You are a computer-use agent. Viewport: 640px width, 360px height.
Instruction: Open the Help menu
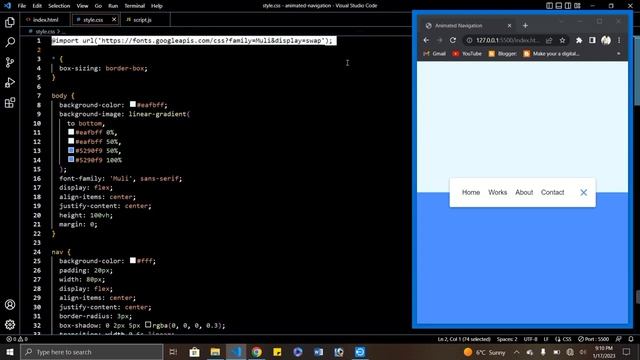tap(157, 6)
